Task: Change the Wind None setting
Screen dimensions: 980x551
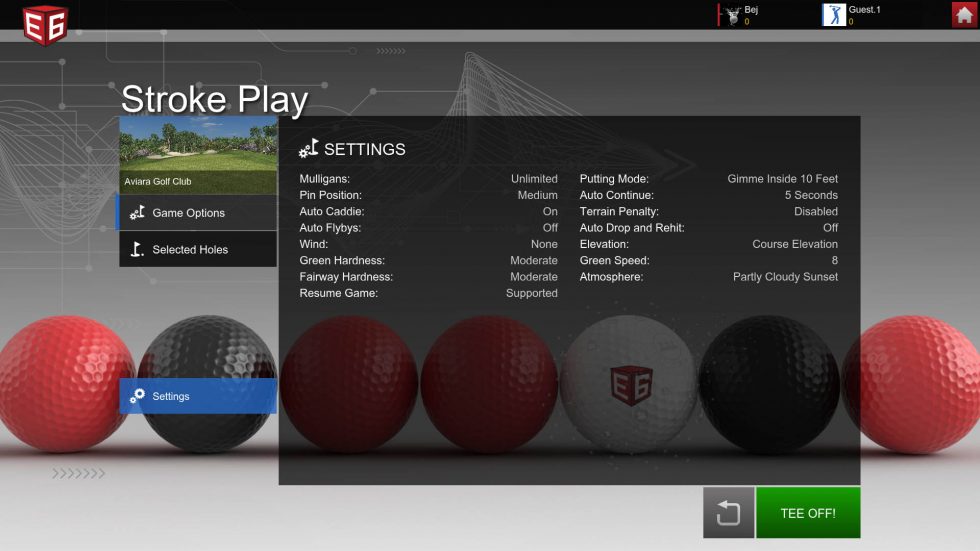Action: tap(544, 244)
